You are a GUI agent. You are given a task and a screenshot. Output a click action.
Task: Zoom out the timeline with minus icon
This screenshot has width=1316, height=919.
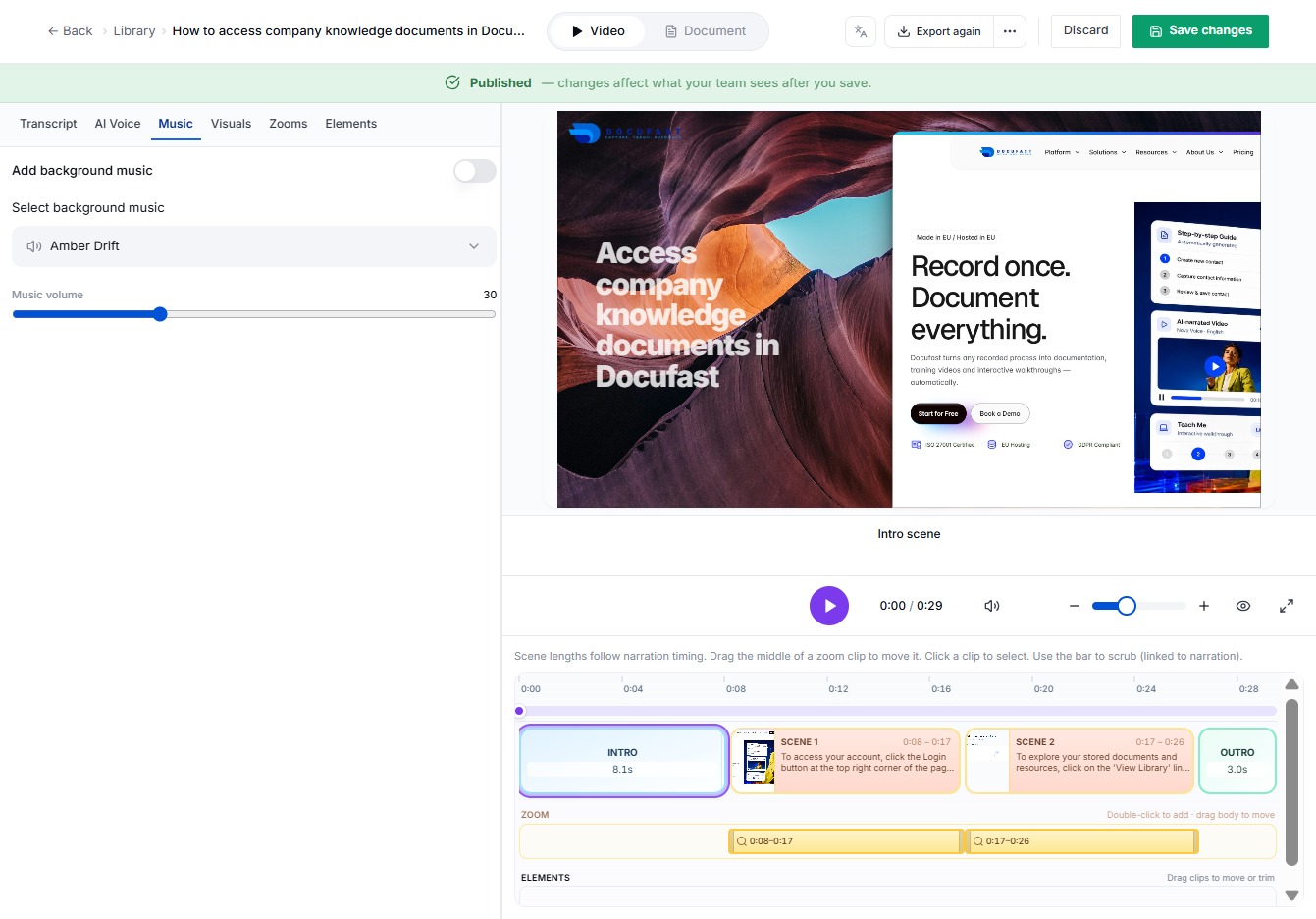click(1075, 606)
